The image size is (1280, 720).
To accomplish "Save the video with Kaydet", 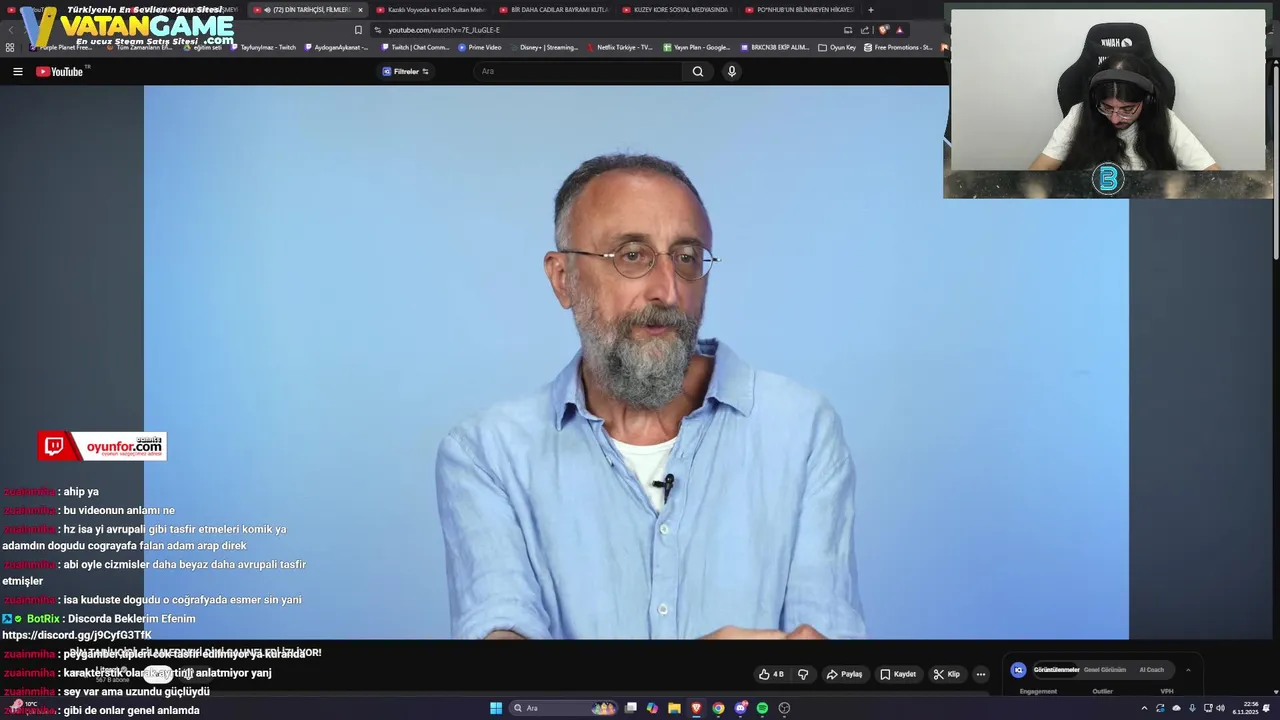I will (897, 674).
